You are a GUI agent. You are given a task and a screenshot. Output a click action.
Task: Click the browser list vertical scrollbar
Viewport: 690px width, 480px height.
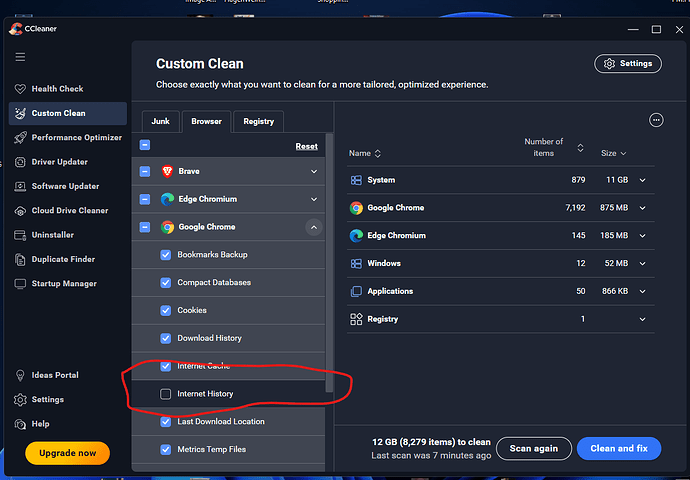click(328, 300)
